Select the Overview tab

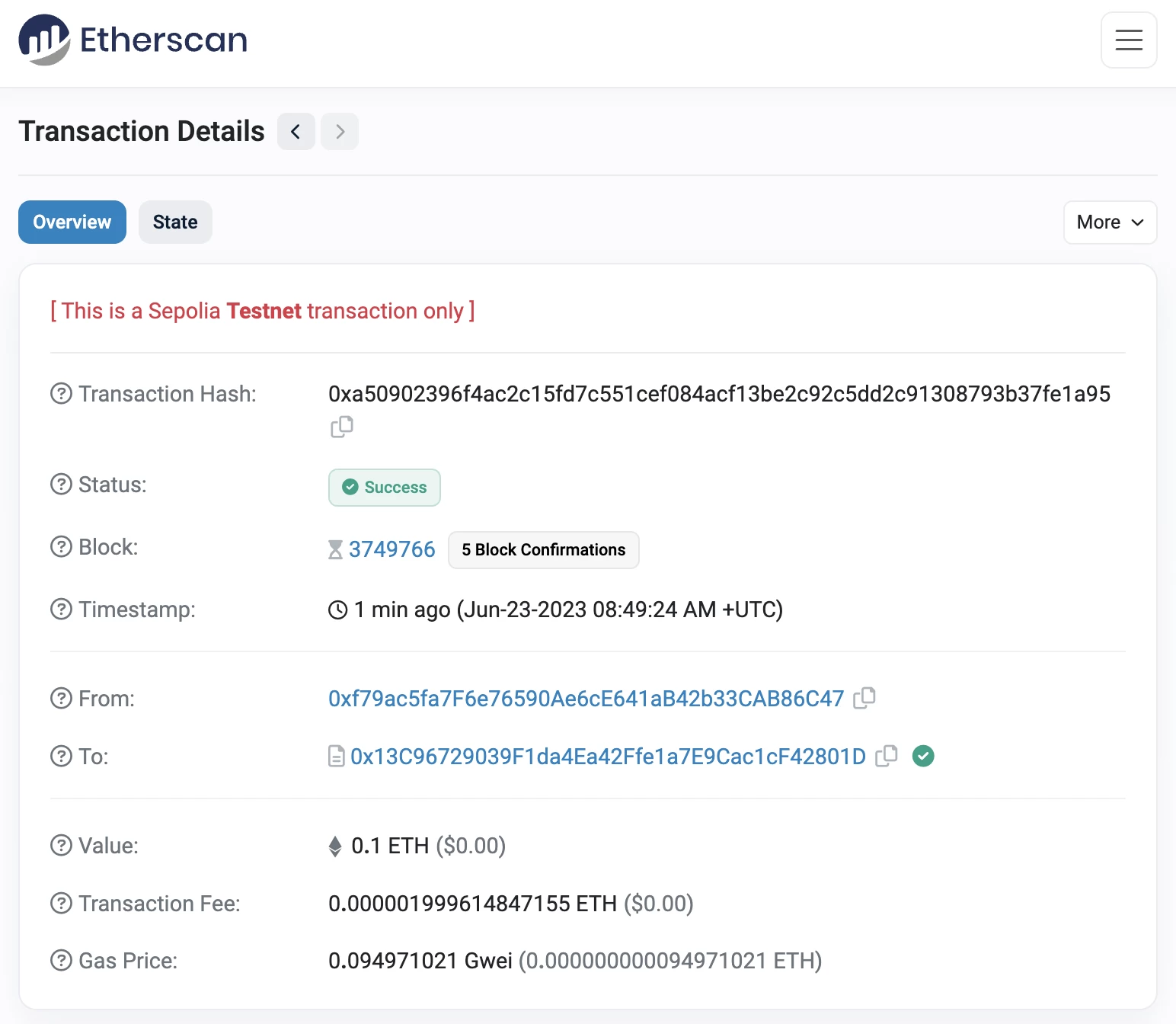(72, 222)
